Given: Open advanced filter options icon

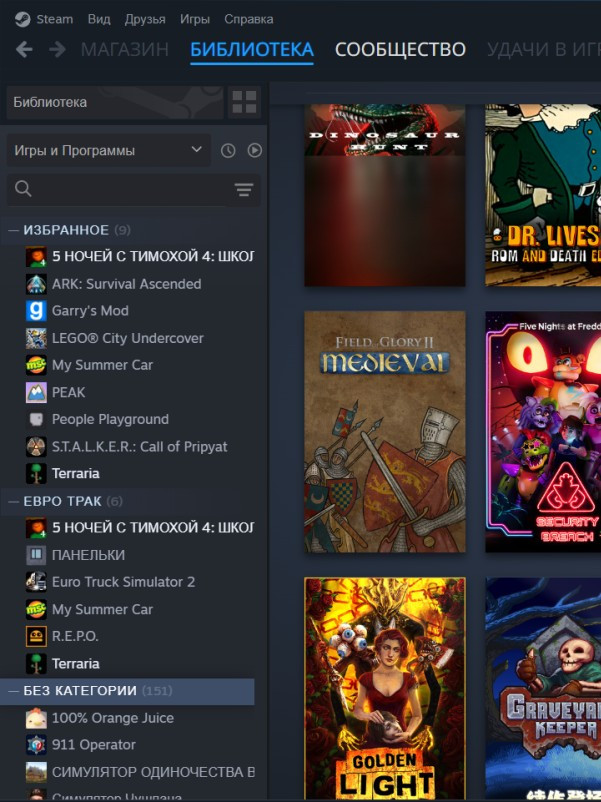Looking at the screenshot, I should pos(244,190).
